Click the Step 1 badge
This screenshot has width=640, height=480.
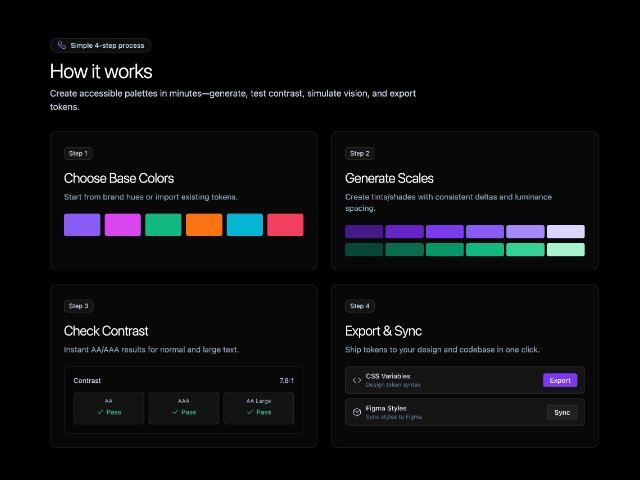(78, 153)
